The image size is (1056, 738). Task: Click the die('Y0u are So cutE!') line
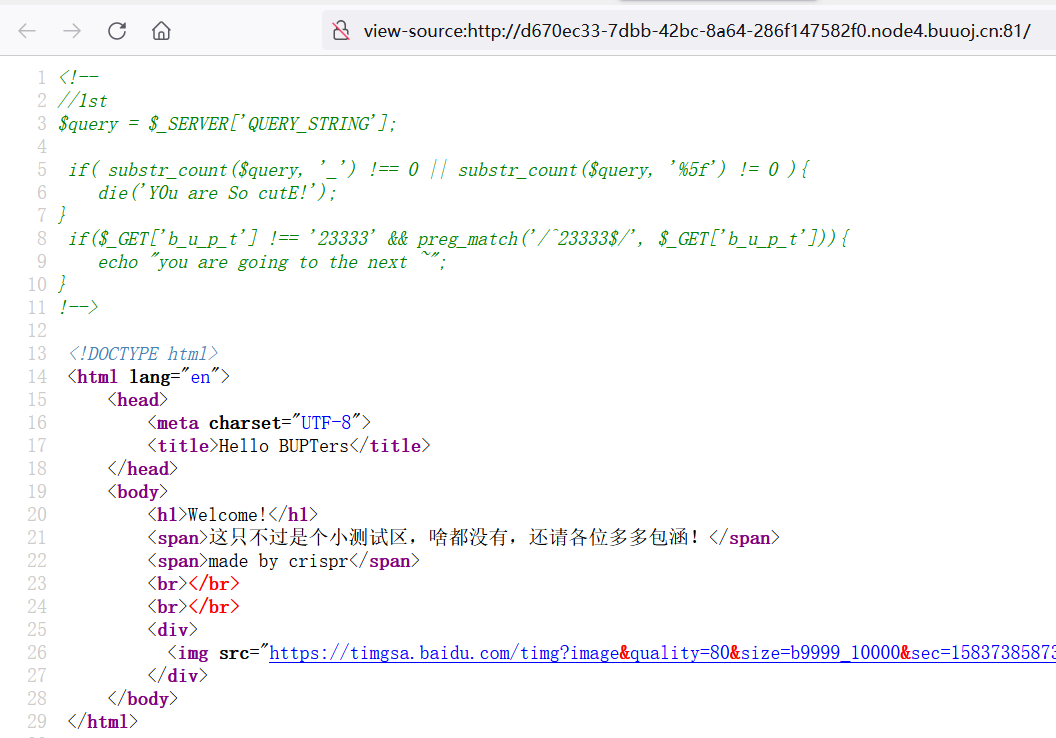(x=217, y=193)
